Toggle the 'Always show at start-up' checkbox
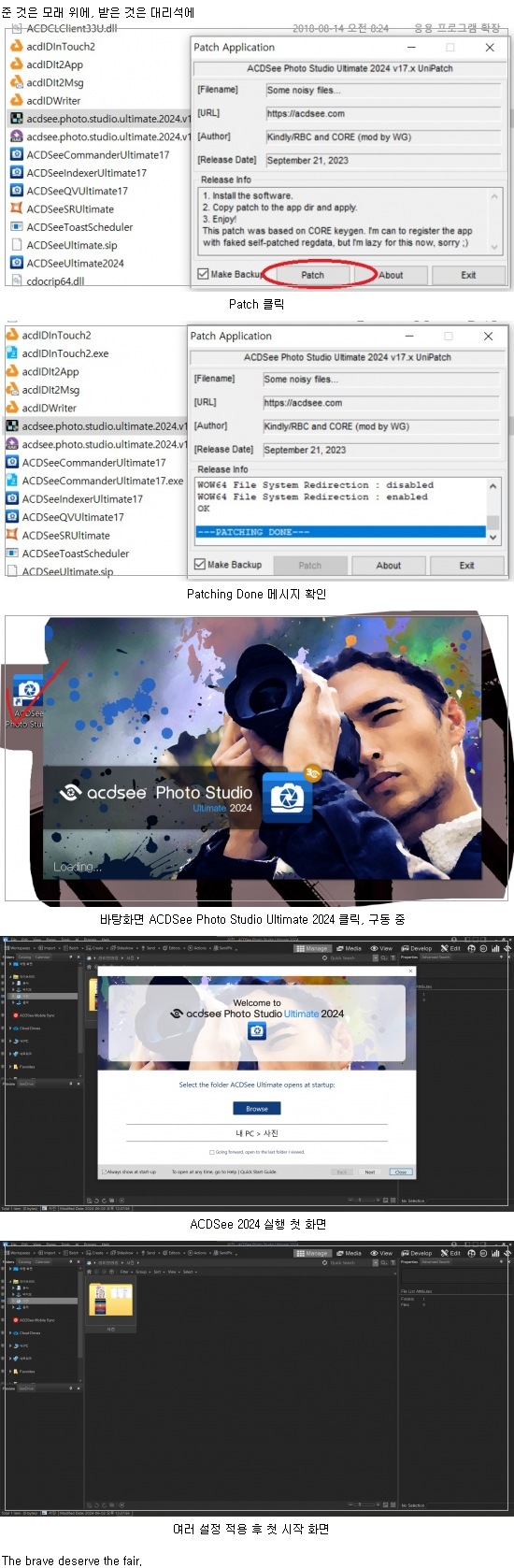 point(104,1172)
